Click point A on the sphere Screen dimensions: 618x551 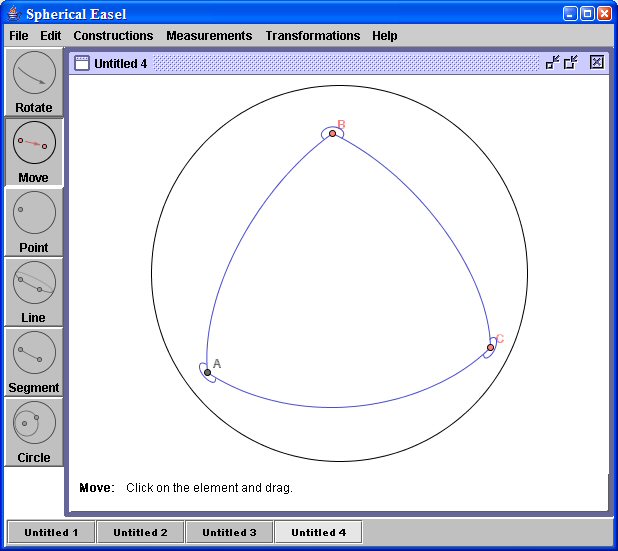207,372
